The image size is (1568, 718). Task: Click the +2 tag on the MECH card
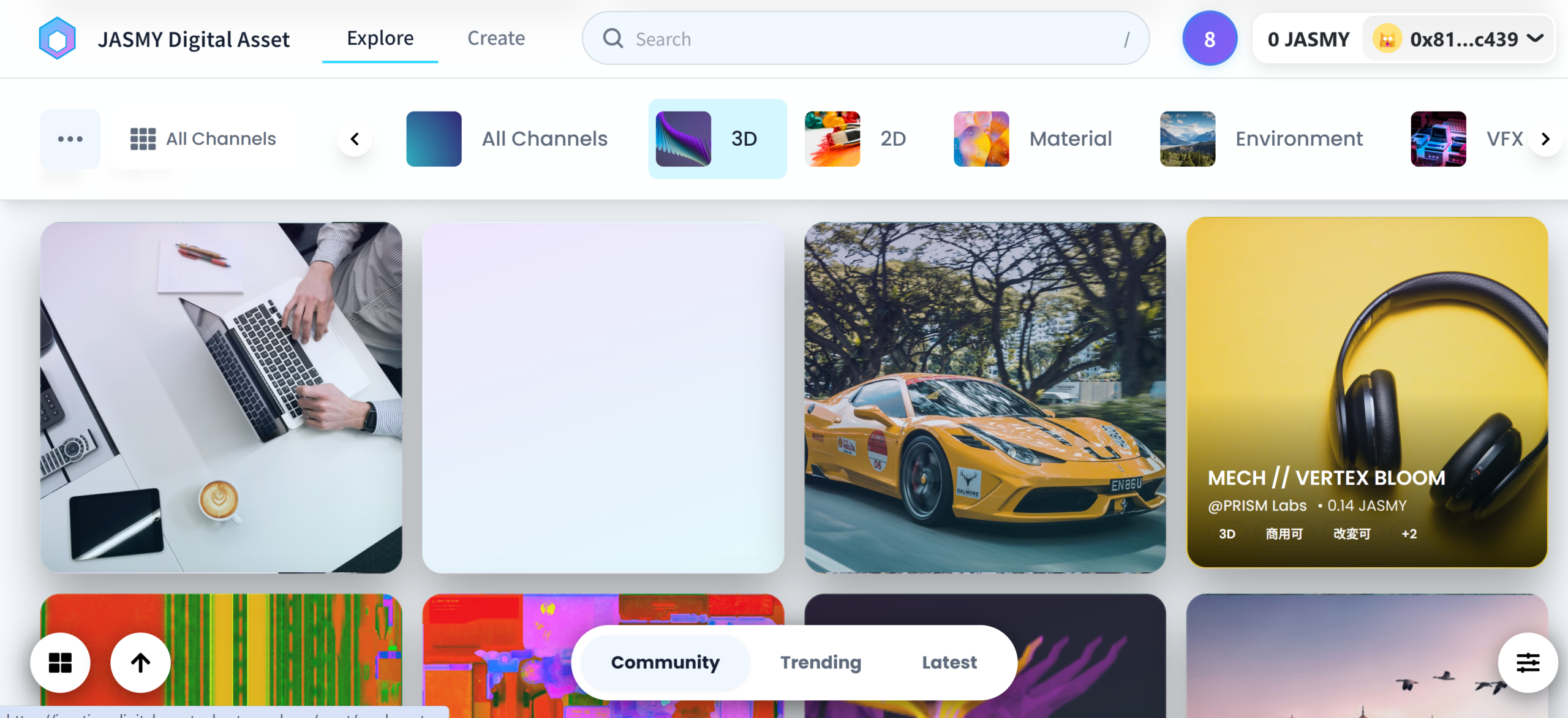[1409, 534]
